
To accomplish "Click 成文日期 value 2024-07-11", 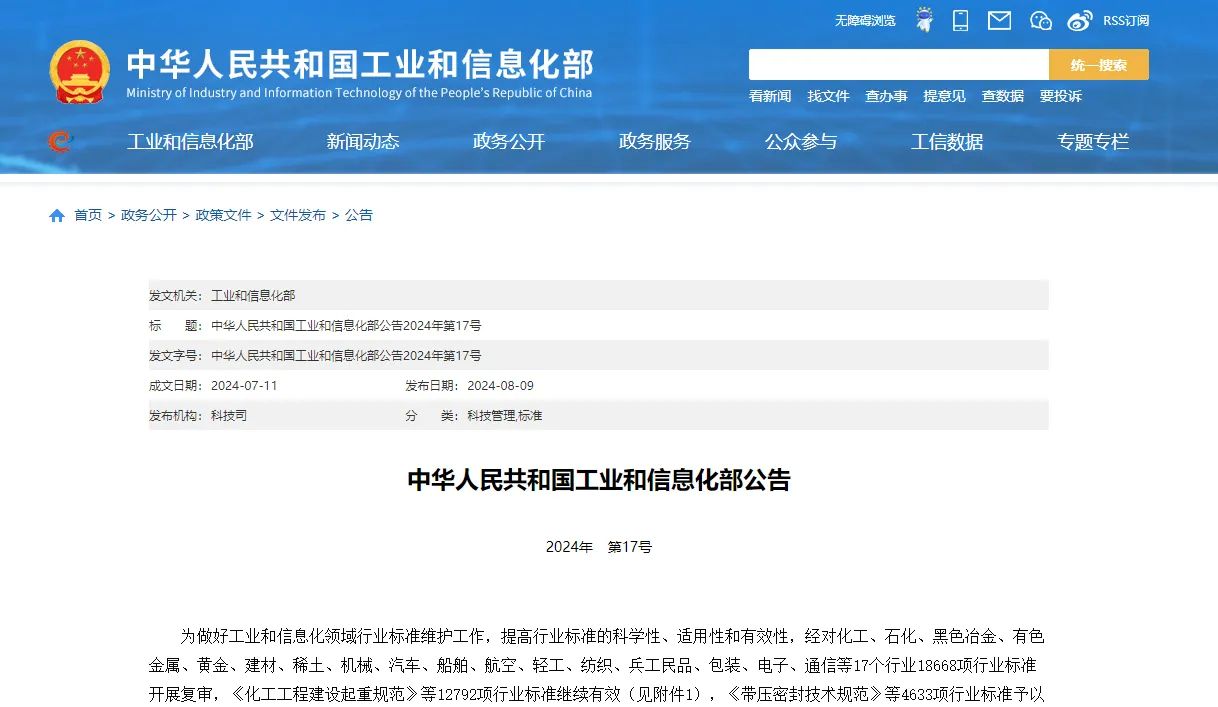I will coord(244,386).
